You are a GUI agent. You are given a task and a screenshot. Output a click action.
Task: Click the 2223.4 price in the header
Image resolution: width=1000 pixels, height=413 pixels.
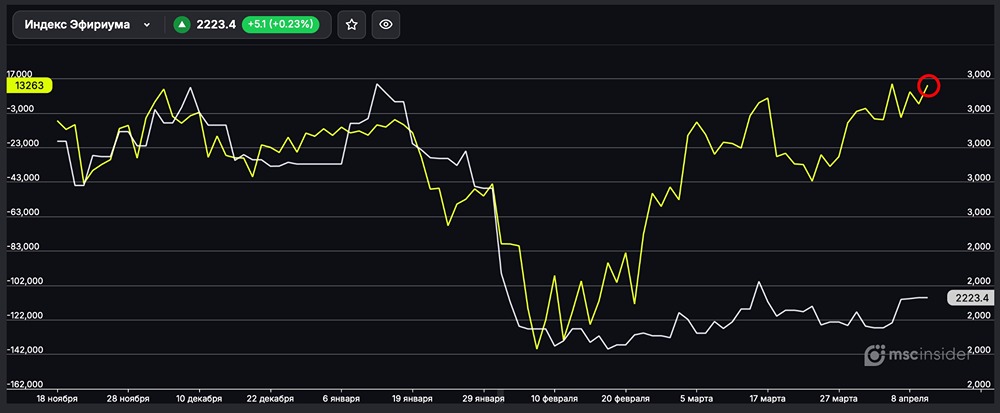click(217, 25)
